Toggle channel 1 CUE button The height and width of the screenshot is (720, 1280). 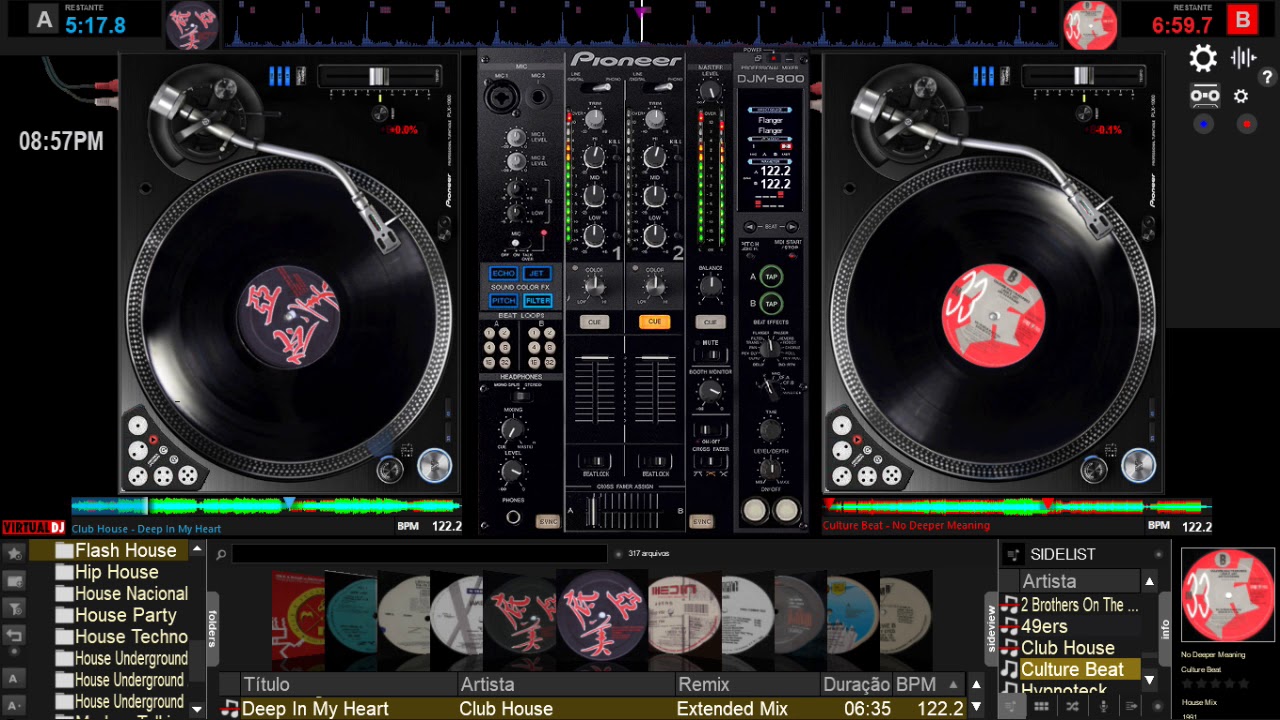(594, 322)
